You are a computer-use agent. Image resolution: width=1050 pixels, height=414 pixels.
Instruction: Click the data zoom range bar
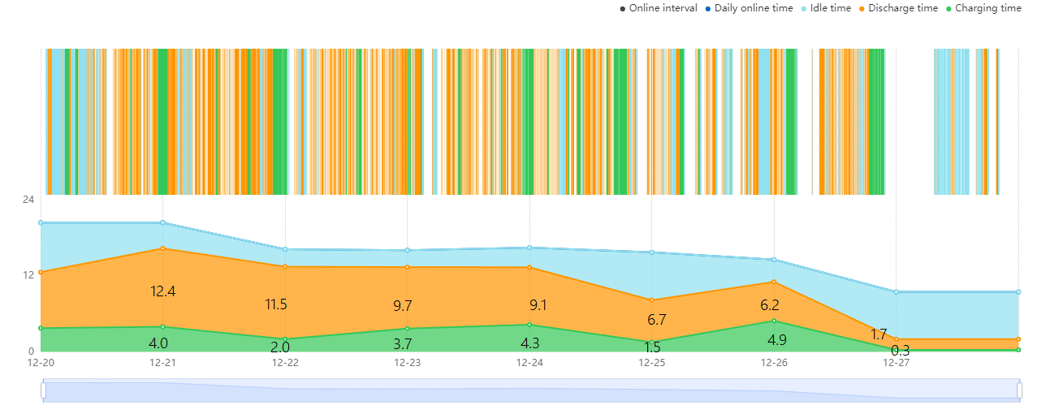pos(532,391)
